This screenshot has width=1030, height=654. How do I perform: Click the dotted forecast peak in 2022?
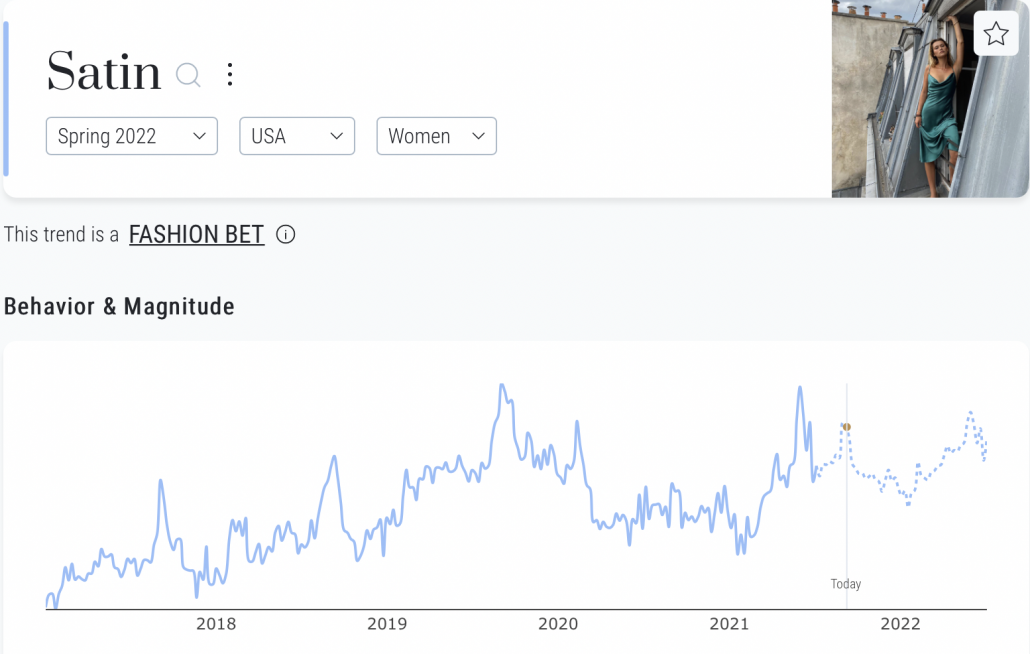coord(970,413)
